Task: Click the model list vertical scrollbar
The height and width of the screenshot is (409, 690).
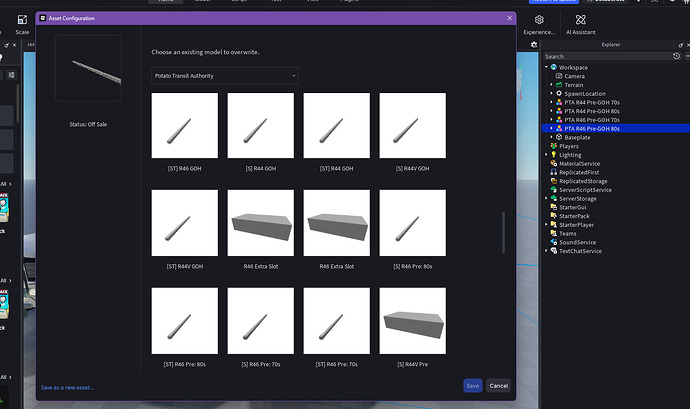Action: tap(503, 232)
